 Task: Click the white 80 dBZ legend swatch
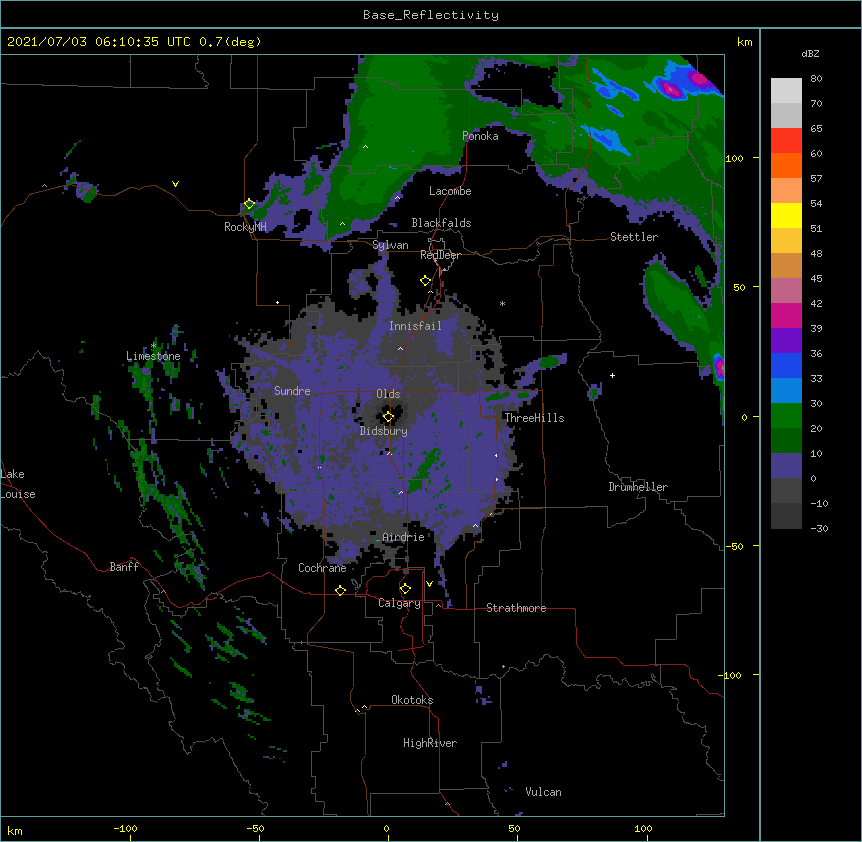click(786, 91)
